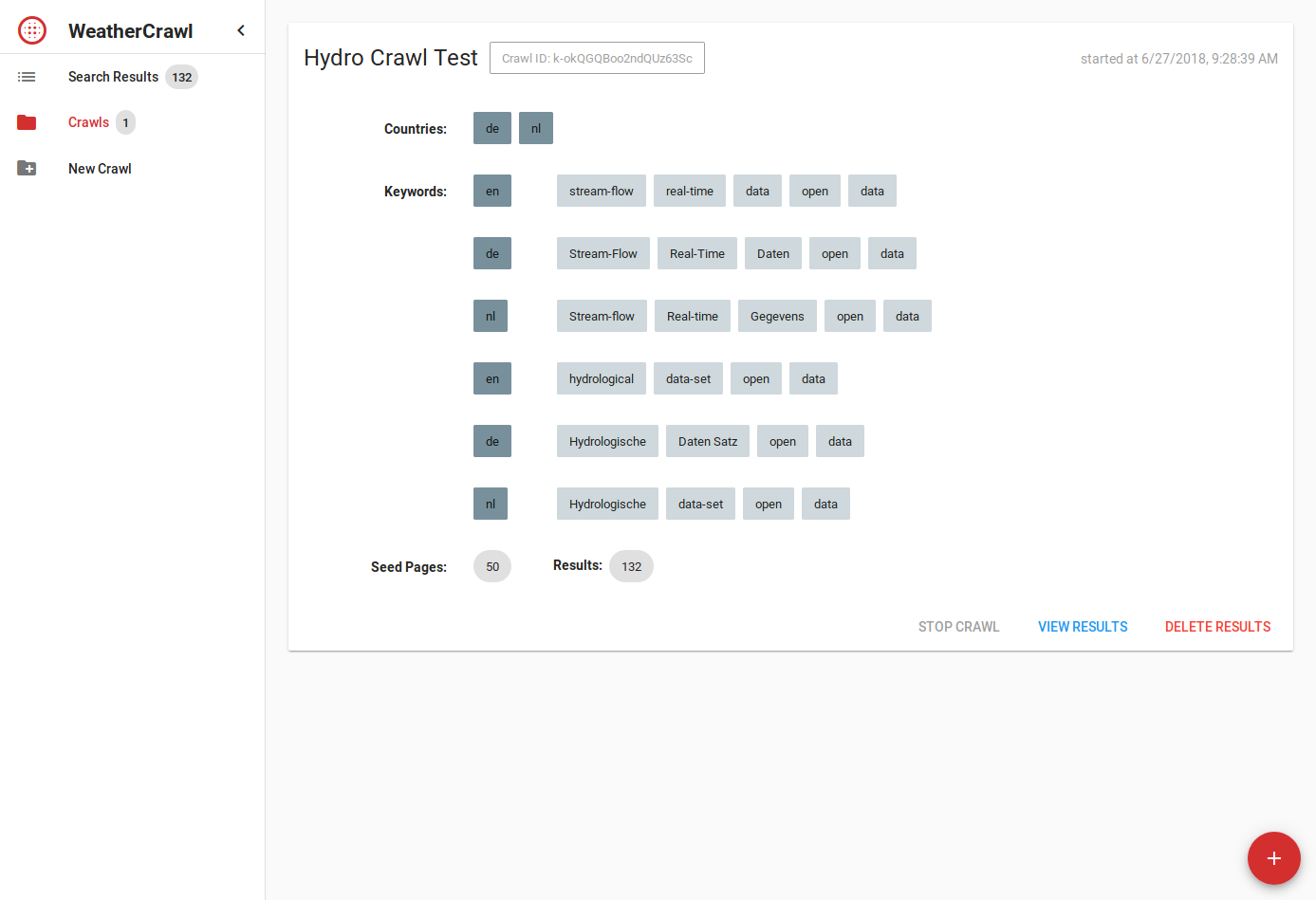The width and height of the screenshot is (1316, 900).
Task: Click 'data-set' chip in the last nl row
Action: click(701, 504)
